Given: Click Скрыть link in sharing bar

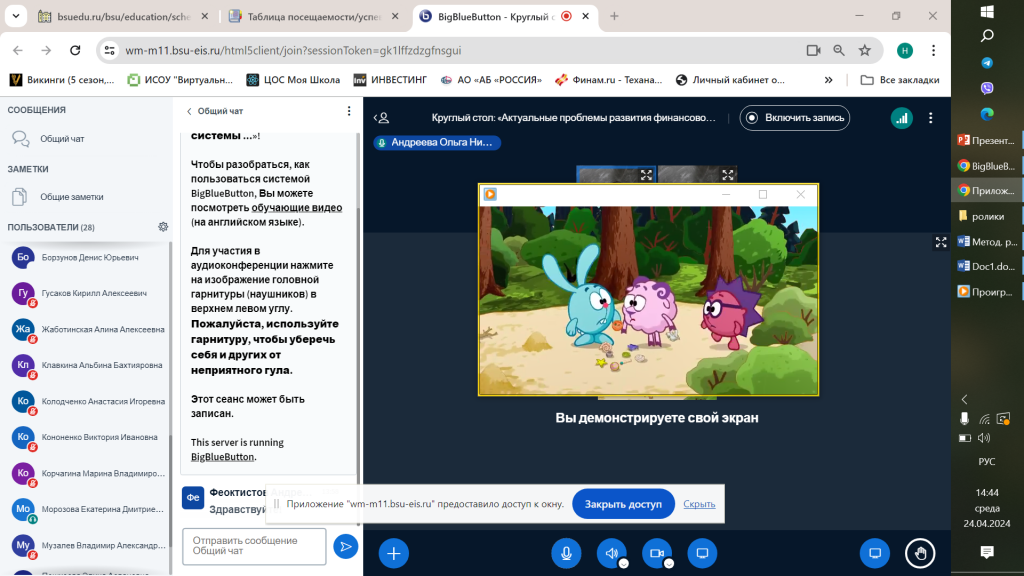Looking at the screenshot, I should tap(699, 504).
